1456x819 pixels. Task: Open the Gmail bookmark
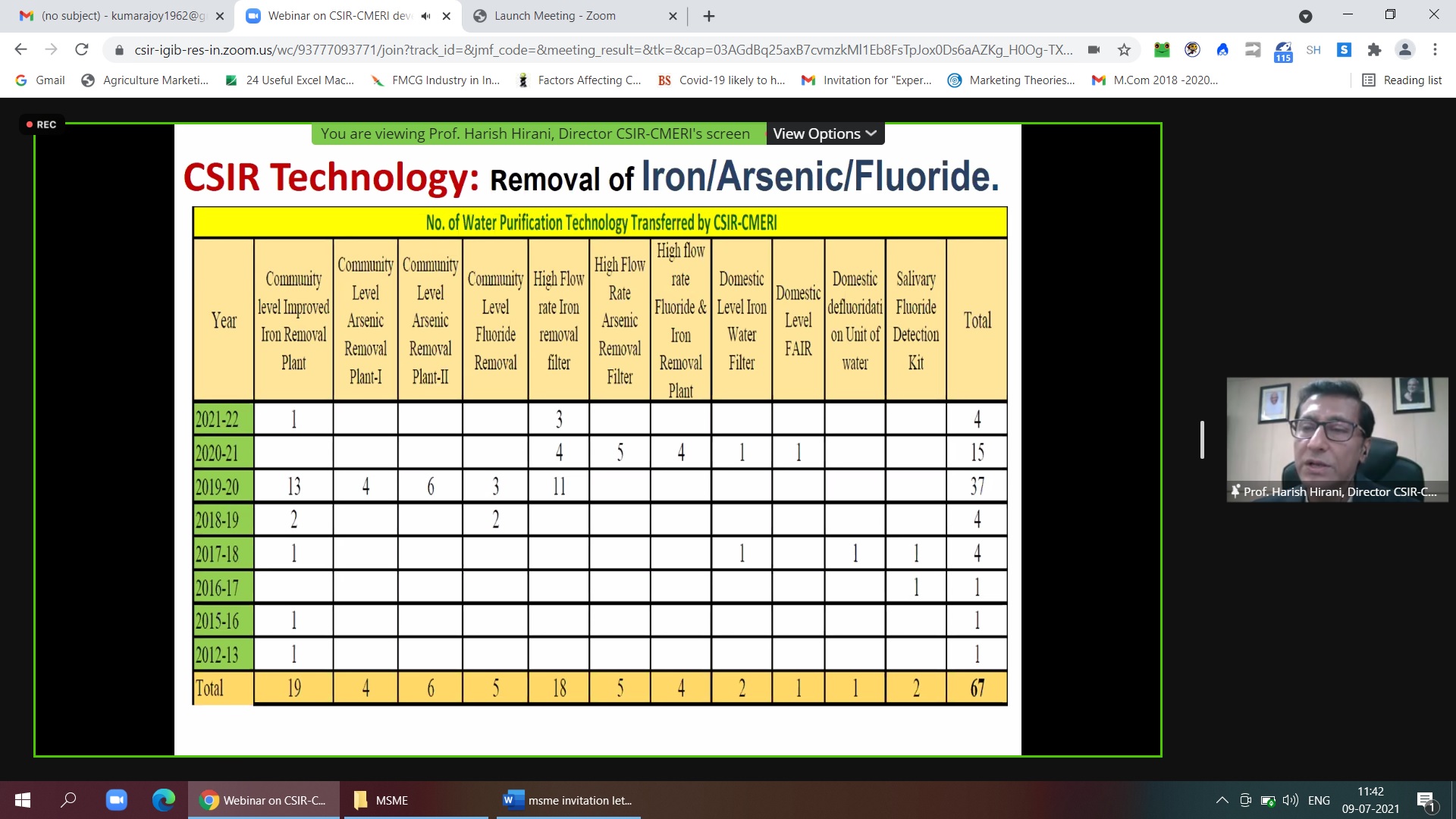(x=41, y=80)
